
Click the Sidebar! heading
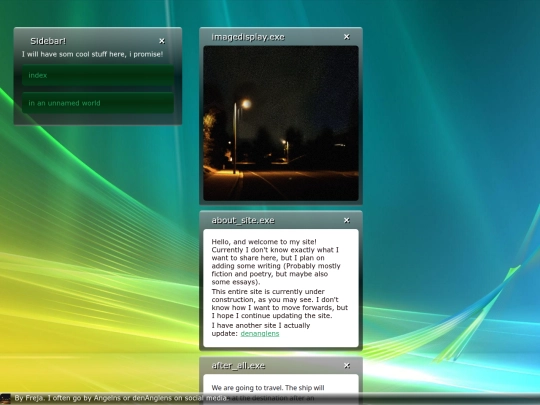coord(48,41)
